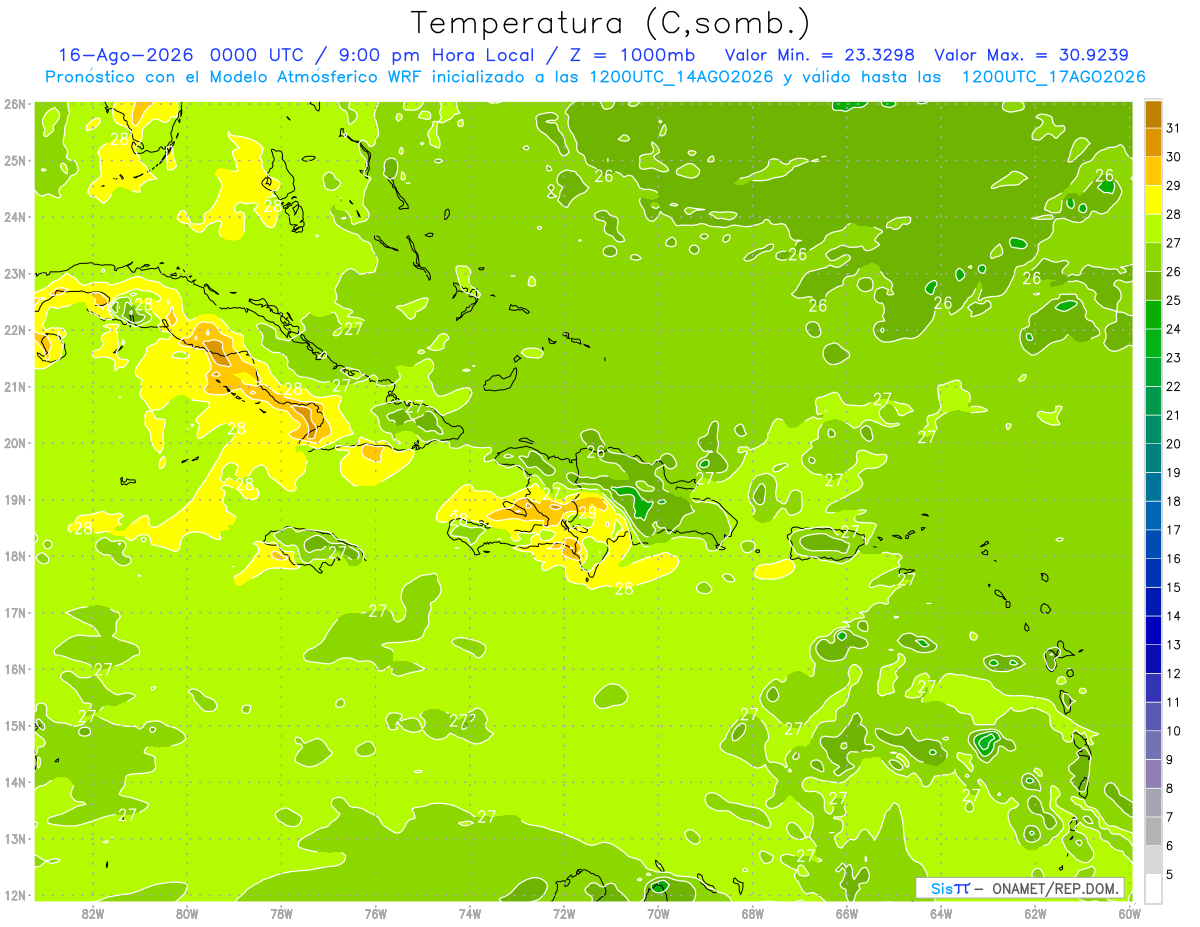Screen dimensions: 1200x927
Task: Click the 19N latitude axis label
Action: click(x=16, y=499)
